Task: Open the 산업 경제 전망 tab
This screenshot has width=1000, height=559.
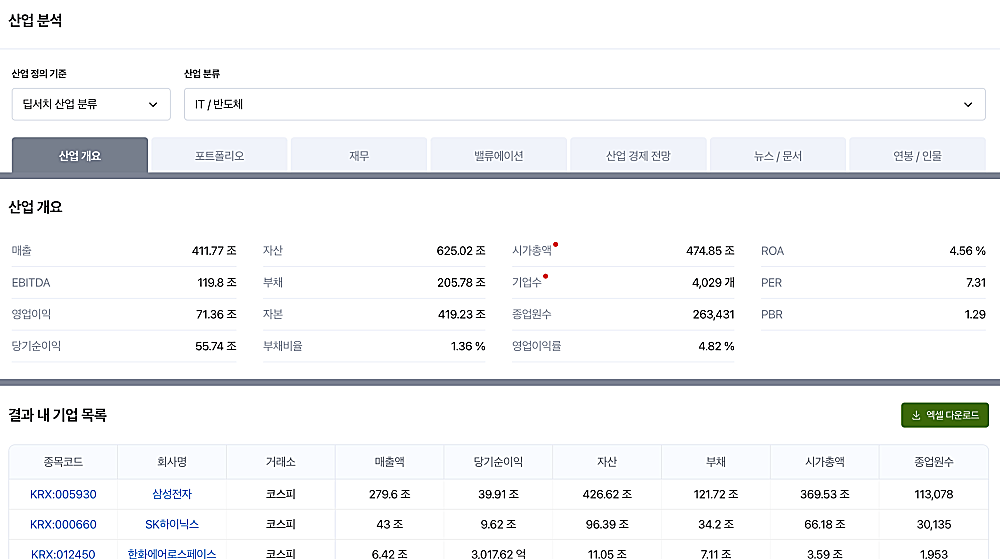Action: coord(638,156)
